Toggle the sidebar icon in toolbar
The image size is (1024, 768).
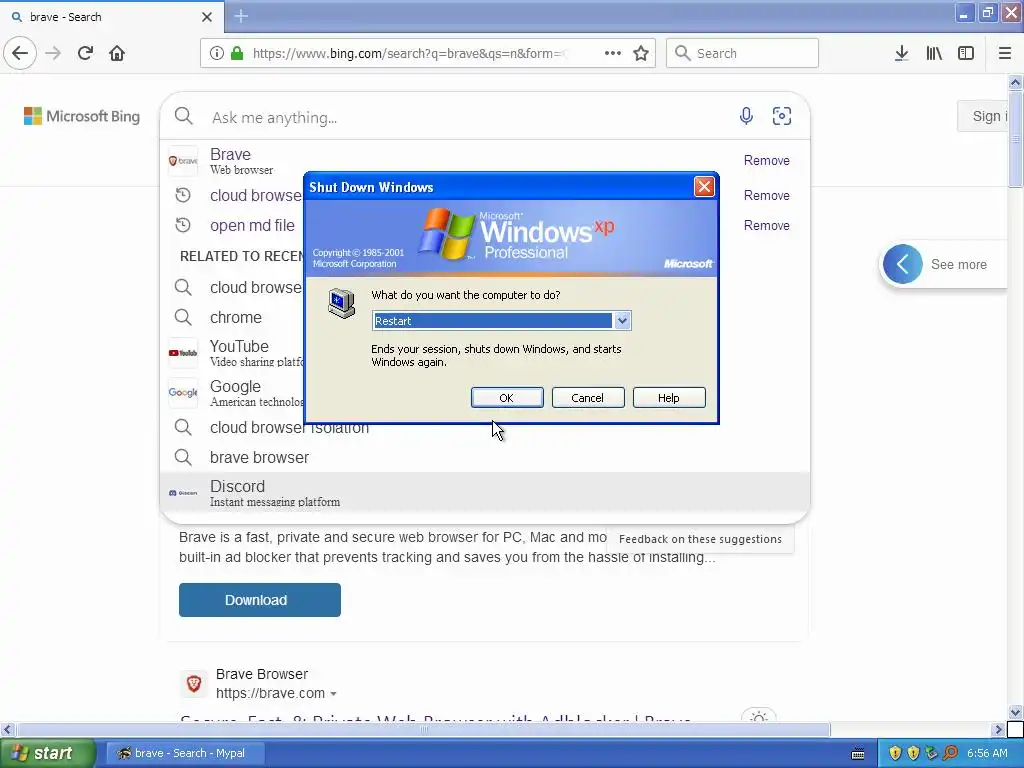coord(966,53)
